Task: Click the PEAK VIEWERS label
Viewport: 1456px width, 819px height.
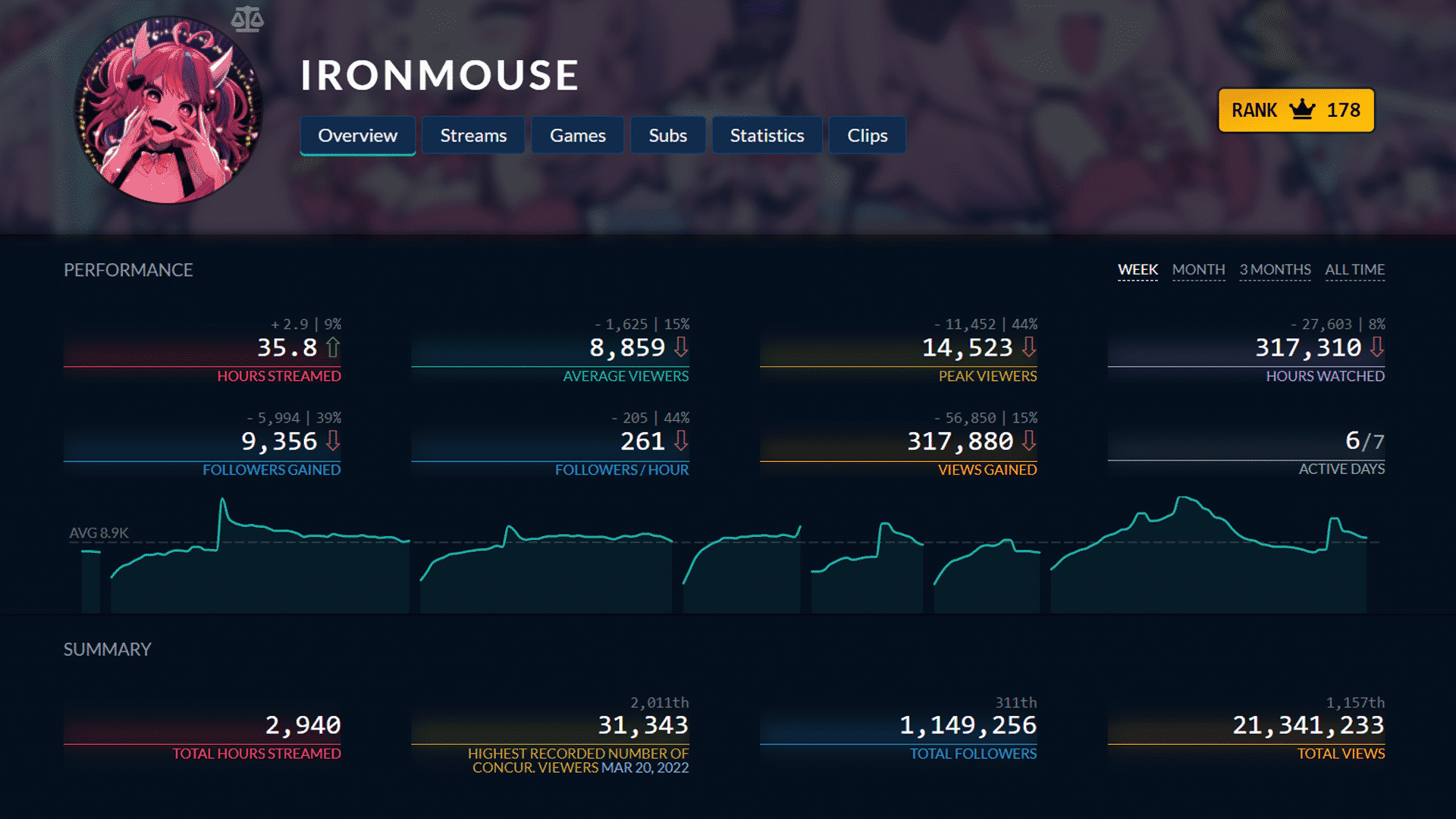Action: pos(987,376)
